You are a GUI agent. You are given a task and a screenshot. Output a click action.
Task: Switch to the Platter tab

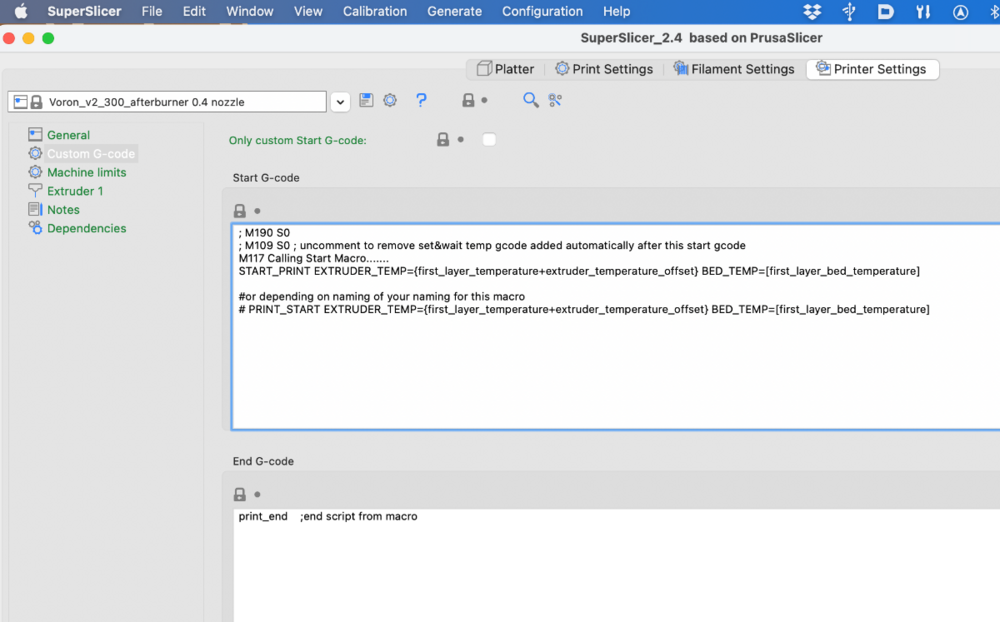click(506, 69)
